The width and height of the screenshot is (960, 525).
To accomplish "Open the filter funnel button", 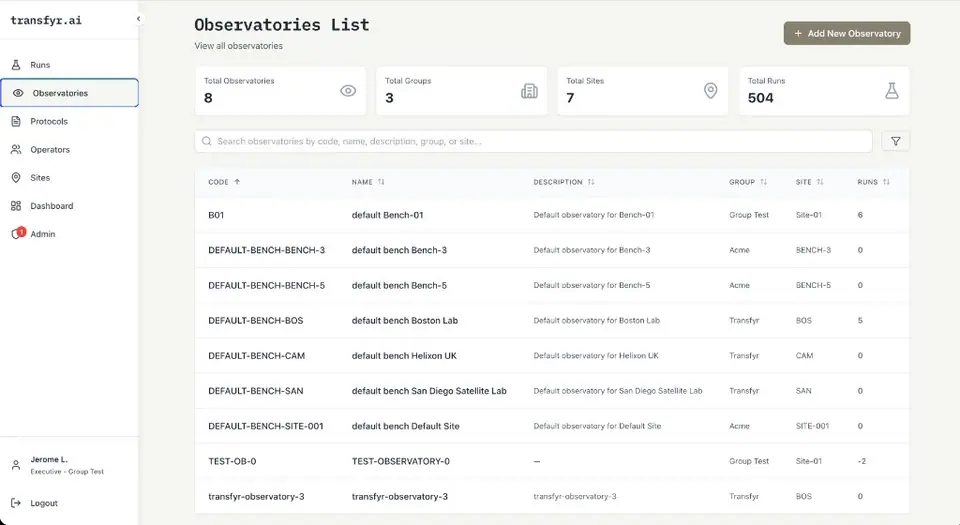I will click(896, 141).
